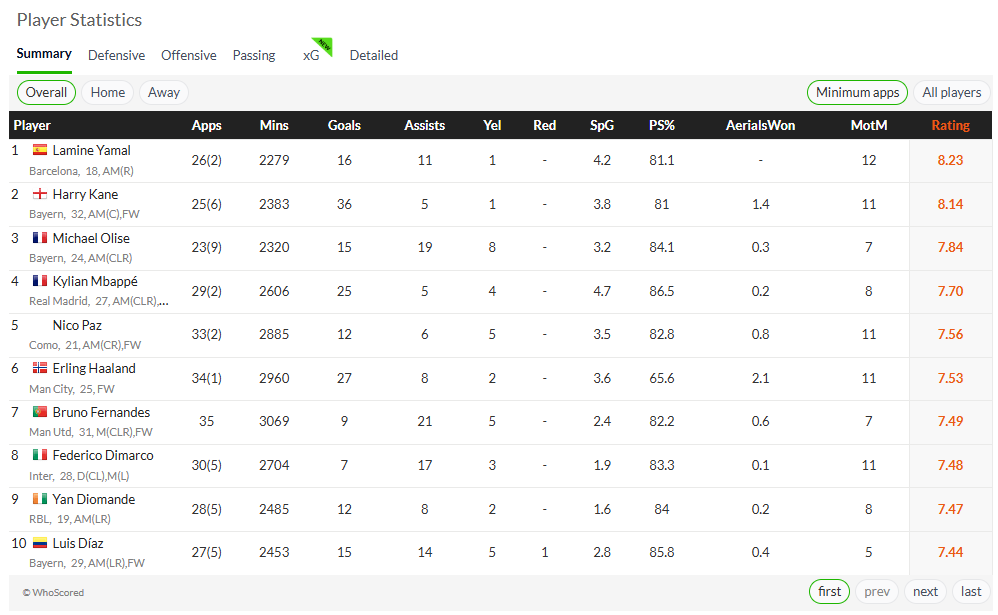998x615 pixels.
Task: Click Portugal flag next to Bruno Fernandes
Action: point(40,411)
